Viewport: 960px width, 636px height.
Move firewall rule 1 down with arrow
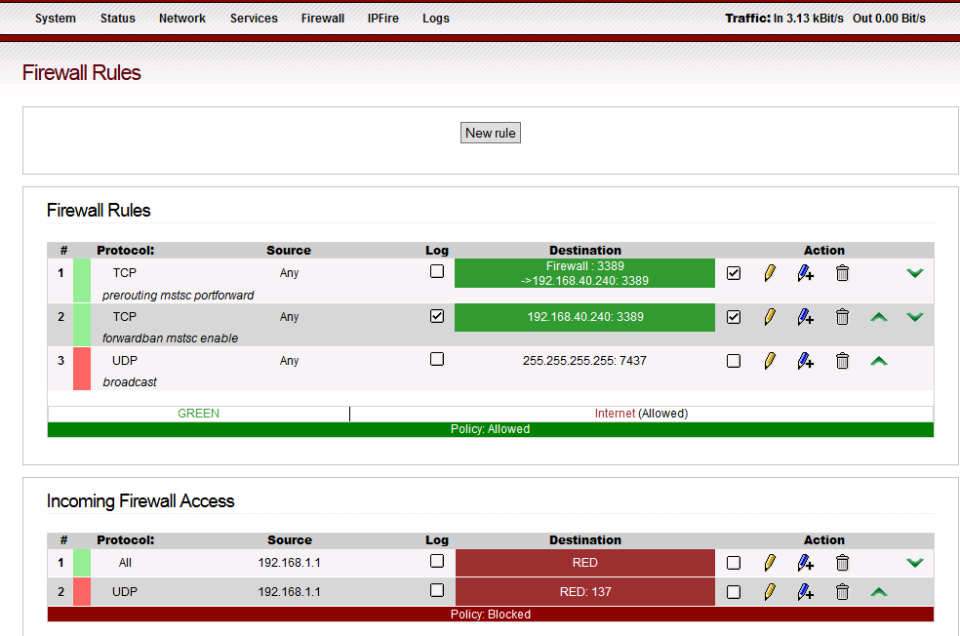pyautogui.click(x=914, y=273)
